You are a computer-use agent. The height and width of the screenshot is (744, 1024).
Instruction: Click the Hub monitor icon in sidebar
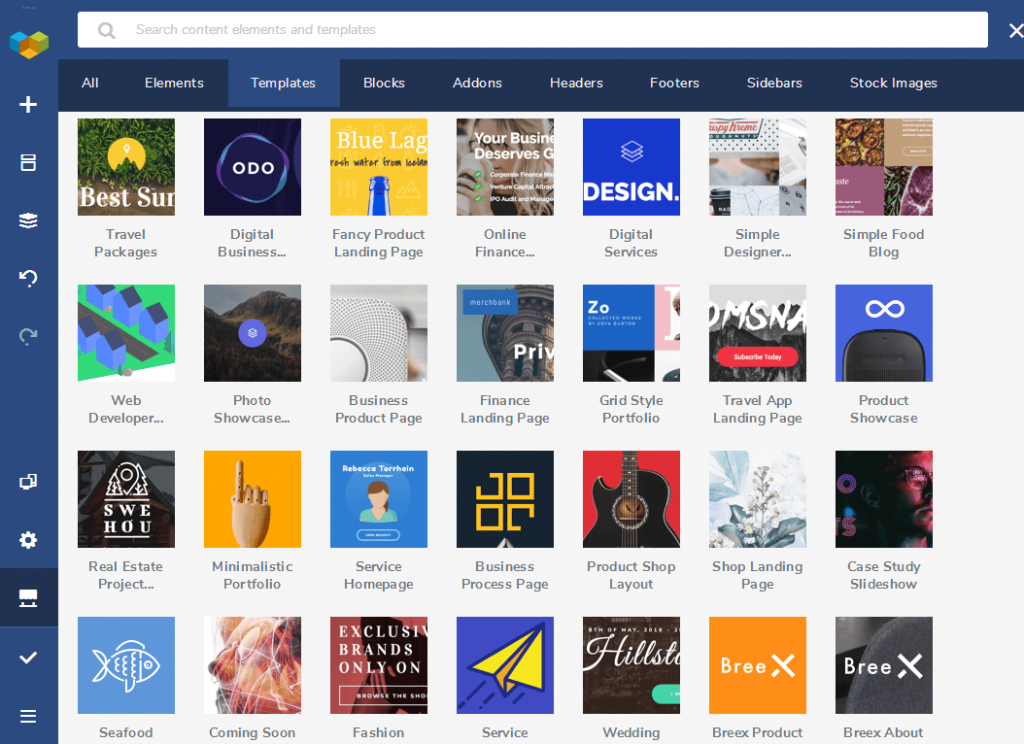[x=28, y=598]
